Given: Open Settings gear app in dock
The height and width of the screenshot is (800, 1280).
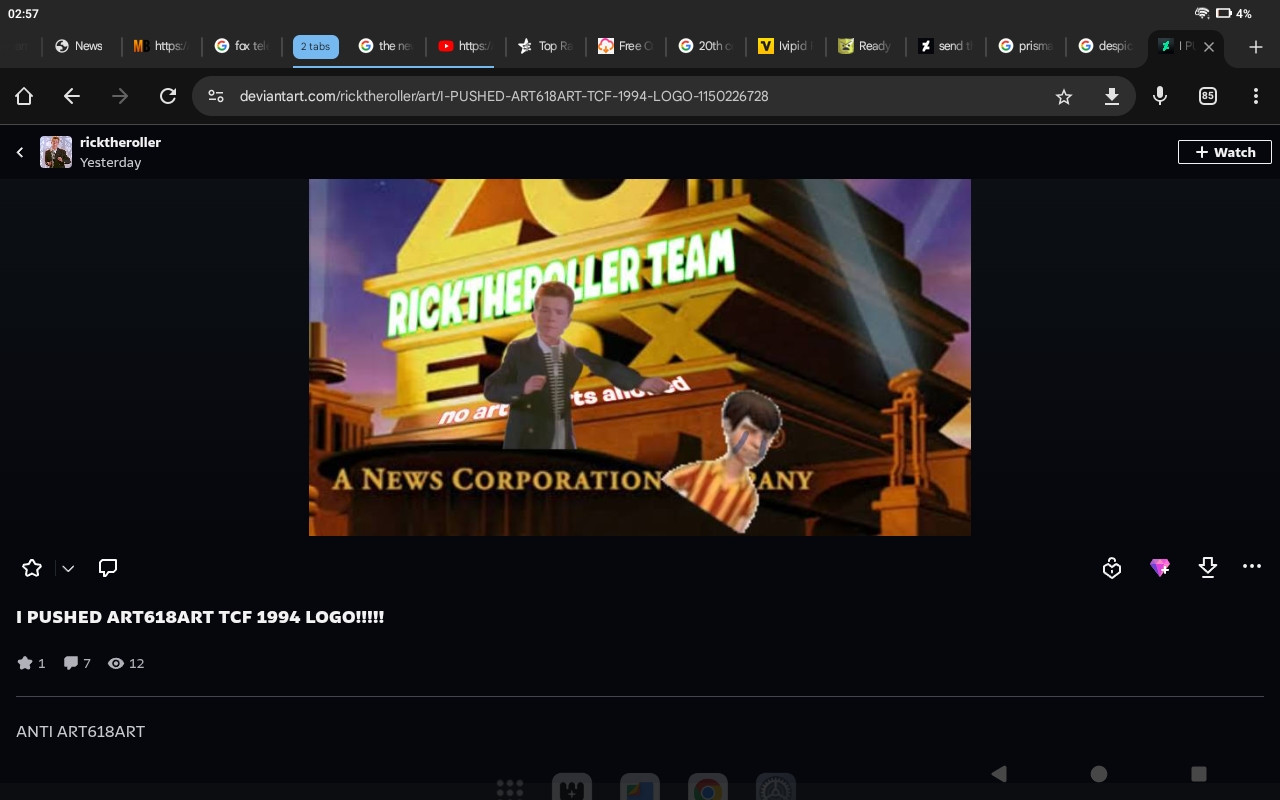Looking at the screenshot, I should click(775, 788).
